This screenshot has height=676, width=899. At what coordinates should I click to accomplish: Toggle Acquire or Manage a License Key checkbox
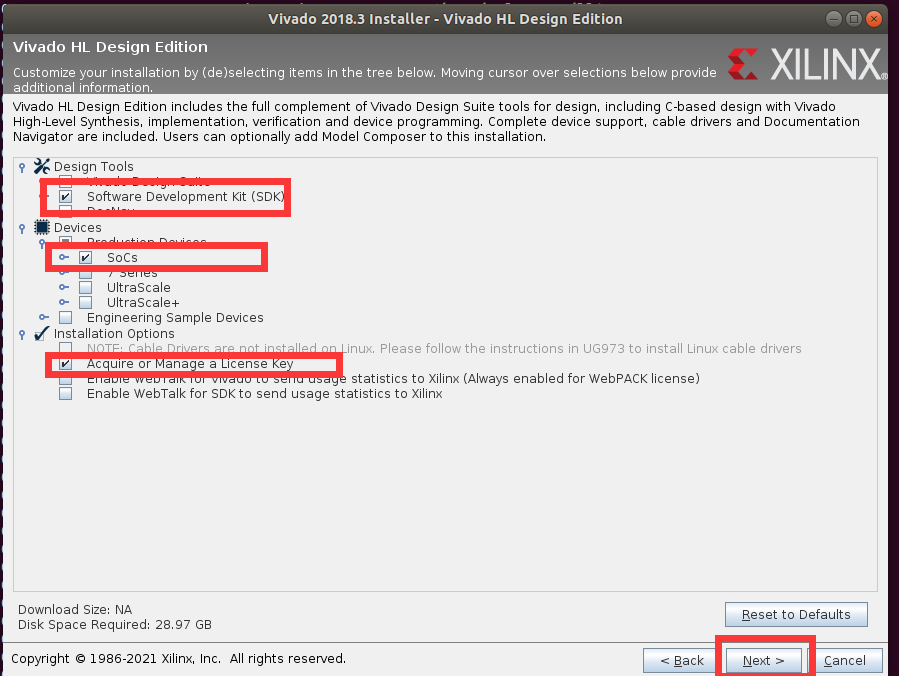click(65, 364)
